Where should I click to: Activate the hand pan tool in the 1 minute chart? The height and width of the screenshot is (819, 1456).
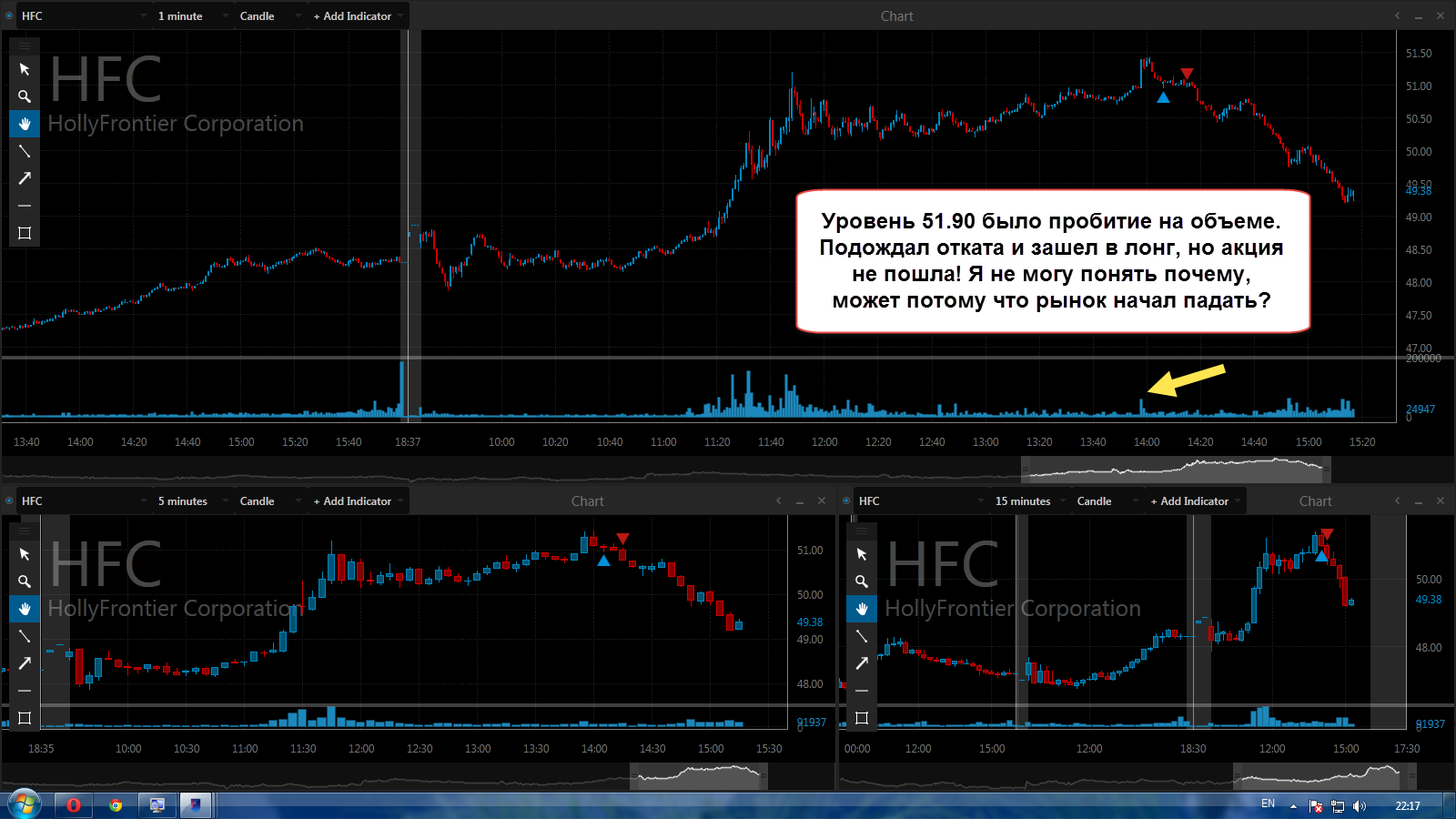pyautogui.click(x=25, y=124)
